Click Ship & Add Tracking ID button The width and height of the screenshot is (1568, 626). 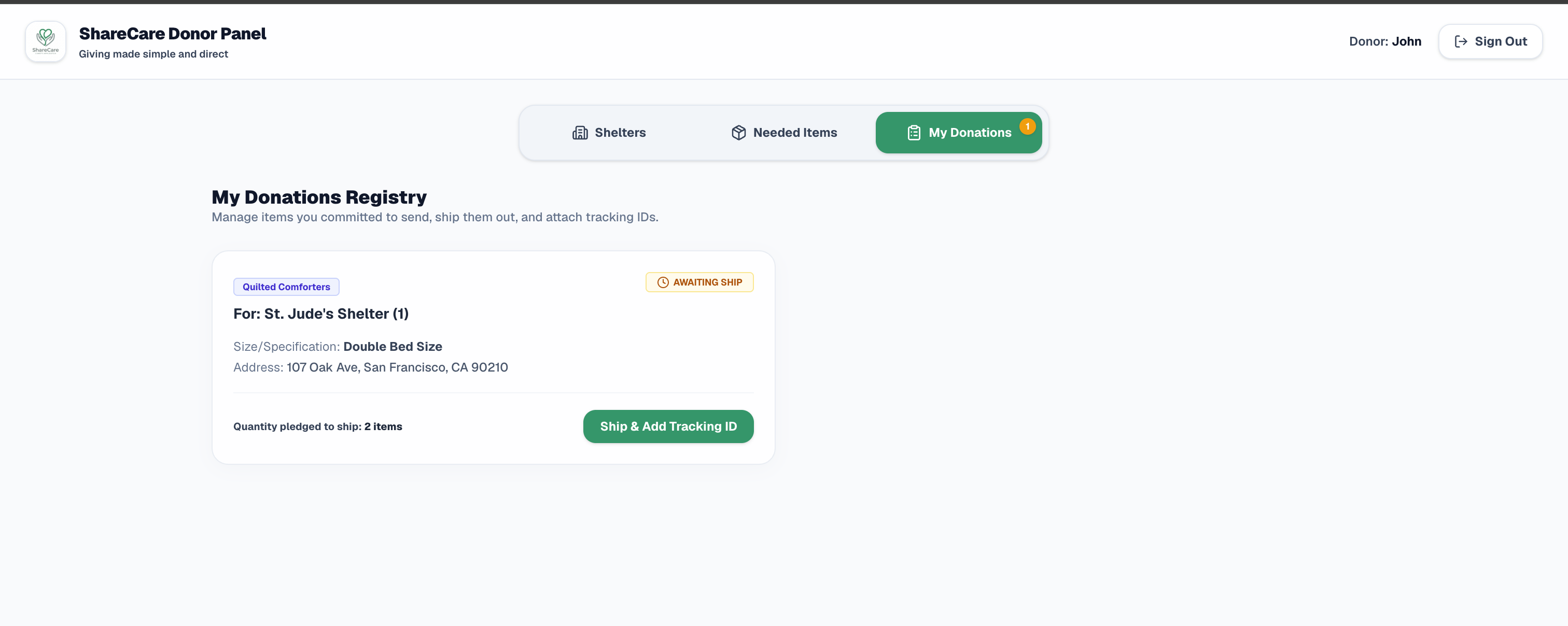click(x=668, y=426)
